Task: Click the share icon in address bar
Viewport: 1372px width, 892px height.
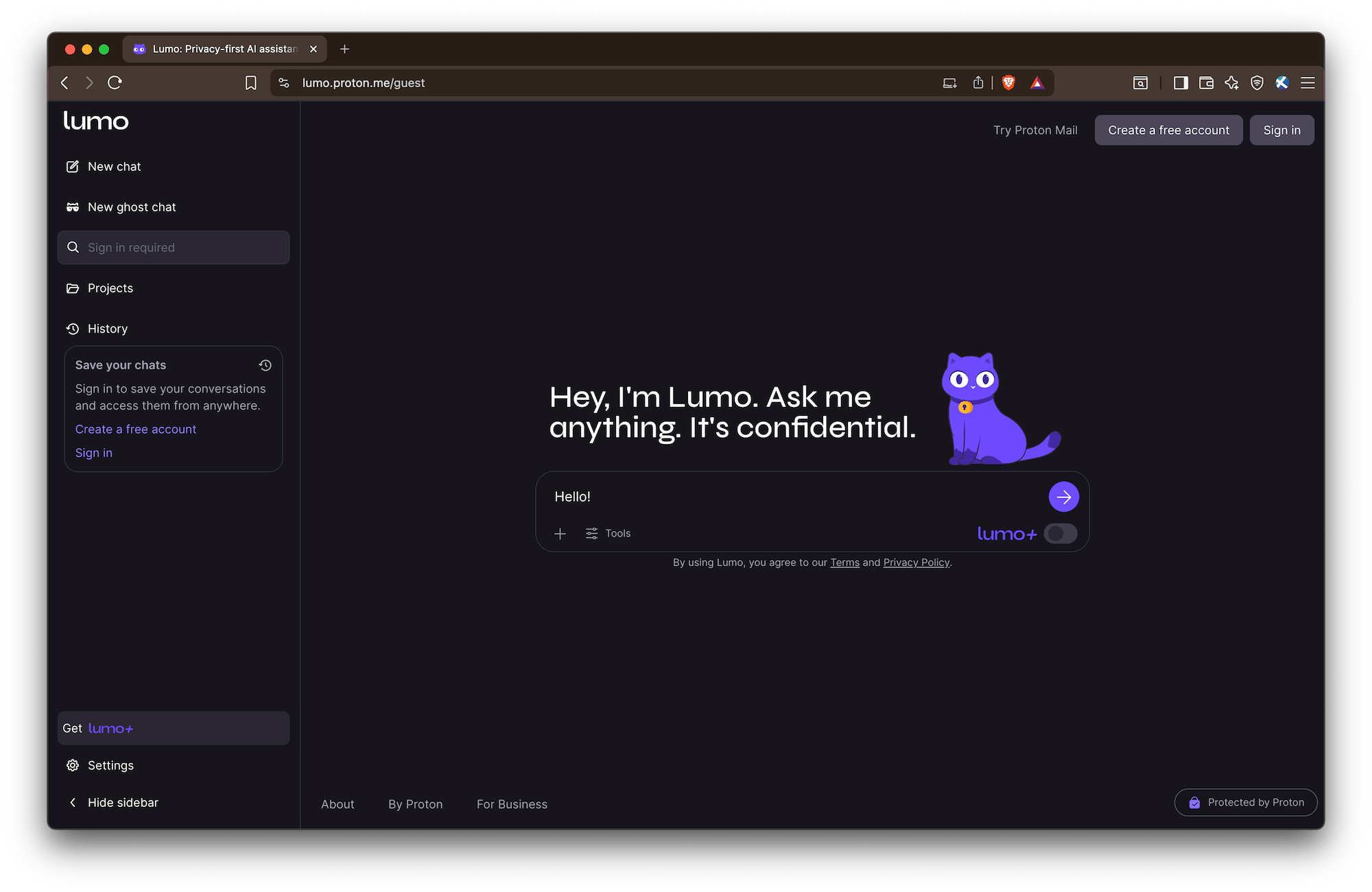Action: pyautogui.click(x=978, y=83)
